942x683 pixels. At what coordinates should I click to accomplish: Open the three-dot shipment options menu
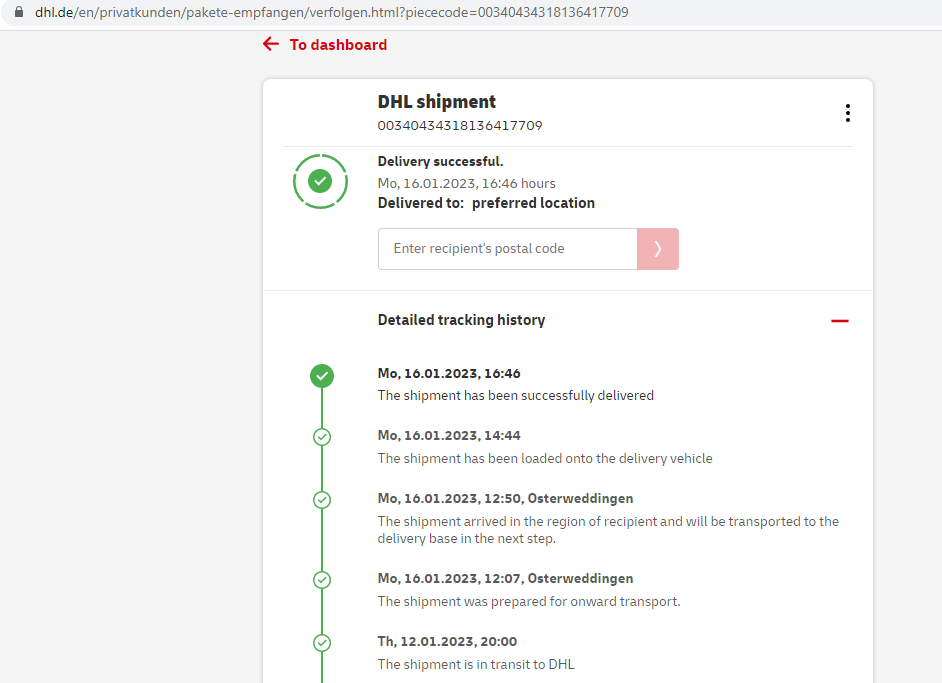tap(847, 113)
